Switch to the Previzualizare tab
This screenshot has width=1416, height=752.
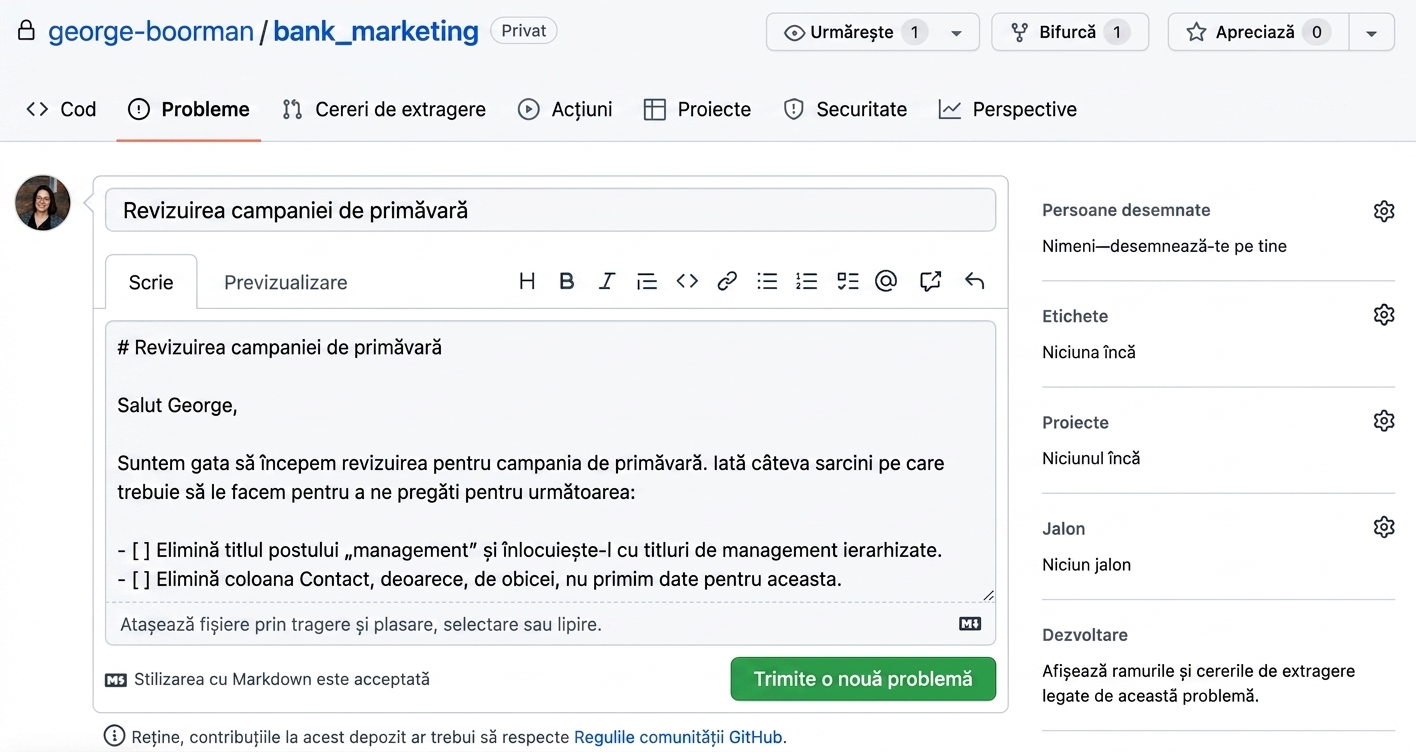[286, 282]
